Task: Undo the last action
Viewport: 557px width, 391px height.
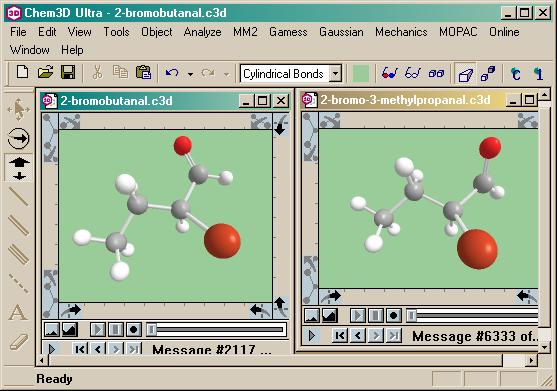Action: (172, 73)
